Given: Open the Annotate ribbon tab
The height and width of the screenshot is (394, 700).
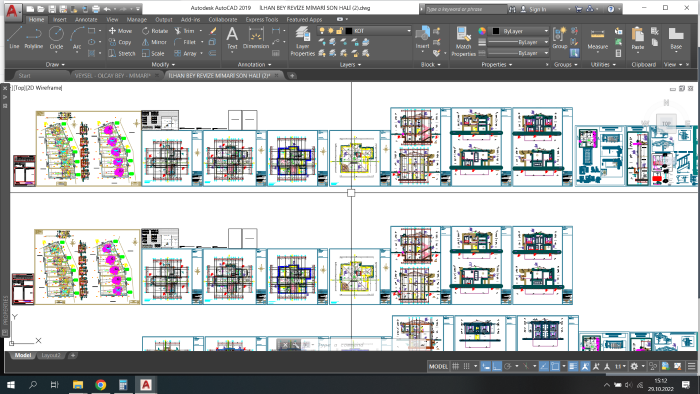Looking at the screenshot, I should 86,20.
